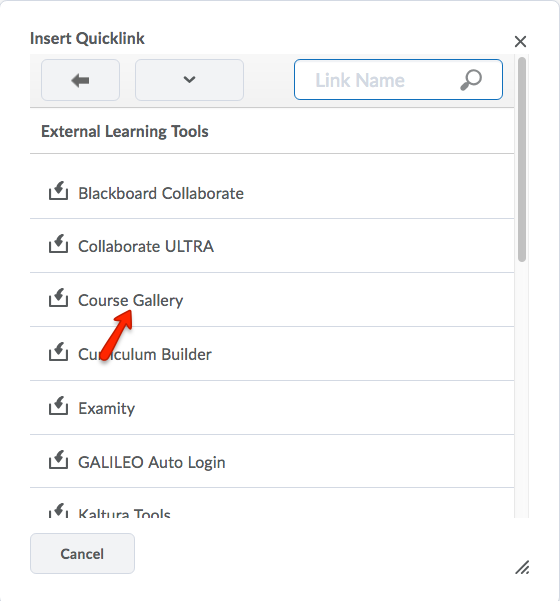Choose the Collaborate ULTRA link
Image resolution: width=560 pixels, height=601 pixels.
[x=146, y=246]
